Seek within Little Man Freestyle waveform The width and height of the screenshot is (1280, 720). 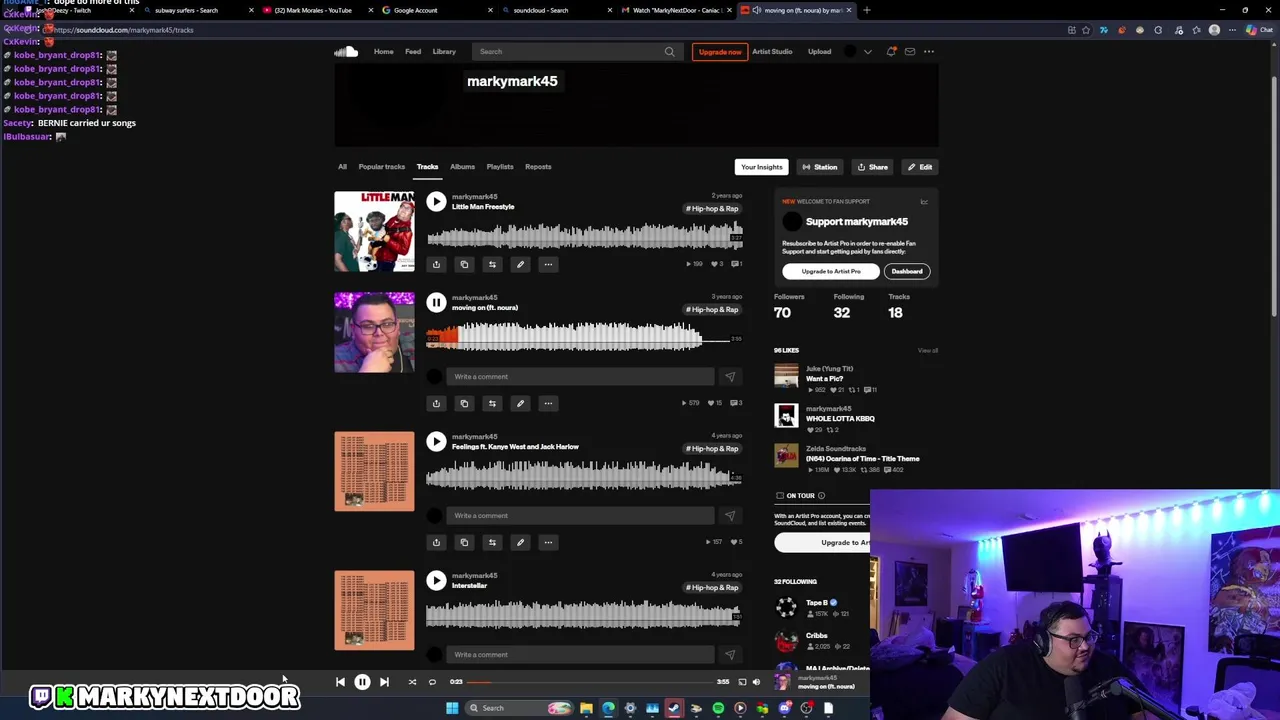(584, 236)
